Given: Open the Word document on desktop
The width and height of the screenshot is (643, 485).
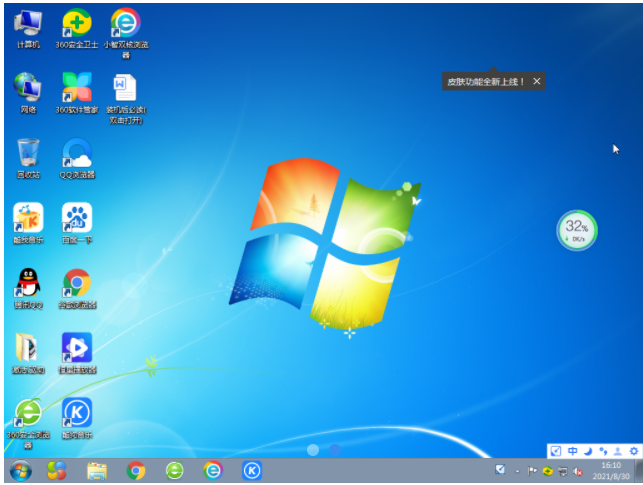Looking at the screenshot, I should [125, 88].
